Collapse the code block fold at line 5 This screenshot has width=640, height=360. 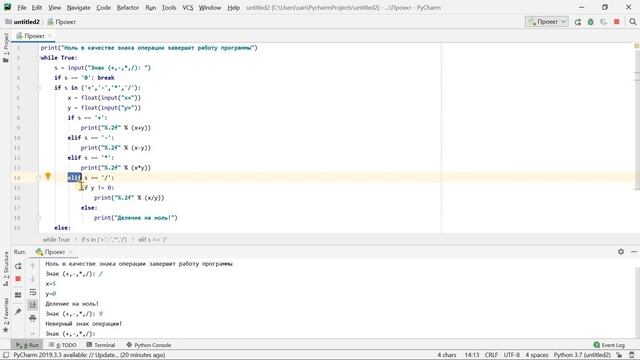click(38, 88)
